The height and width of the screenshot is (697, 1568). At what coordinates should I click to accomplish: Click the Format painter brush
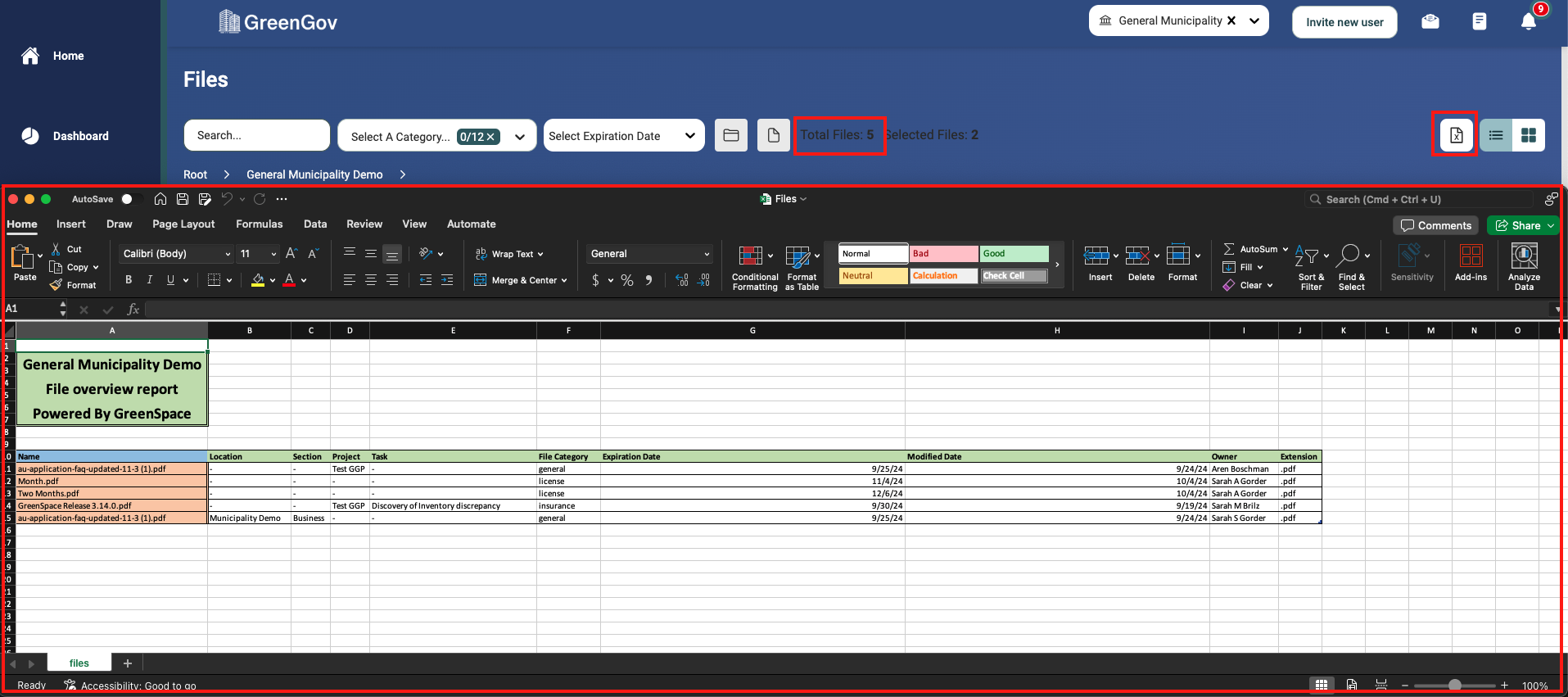(56, 285)
